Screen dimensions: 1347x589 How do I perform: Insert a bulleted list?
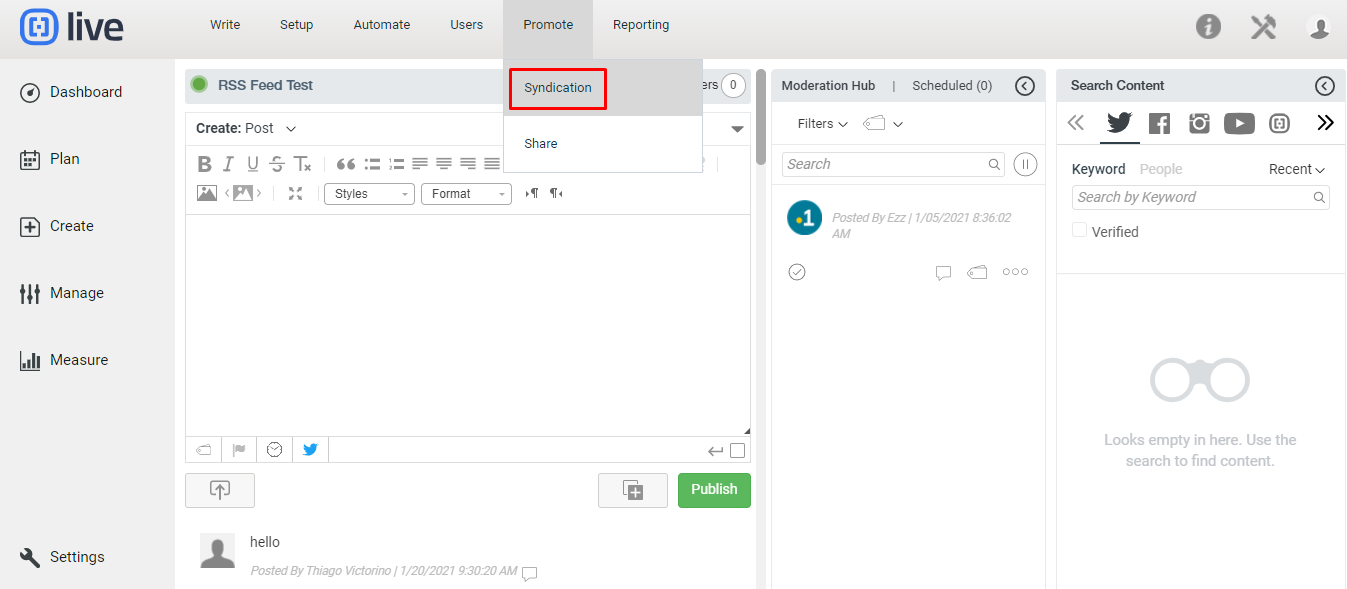(372, 164)
